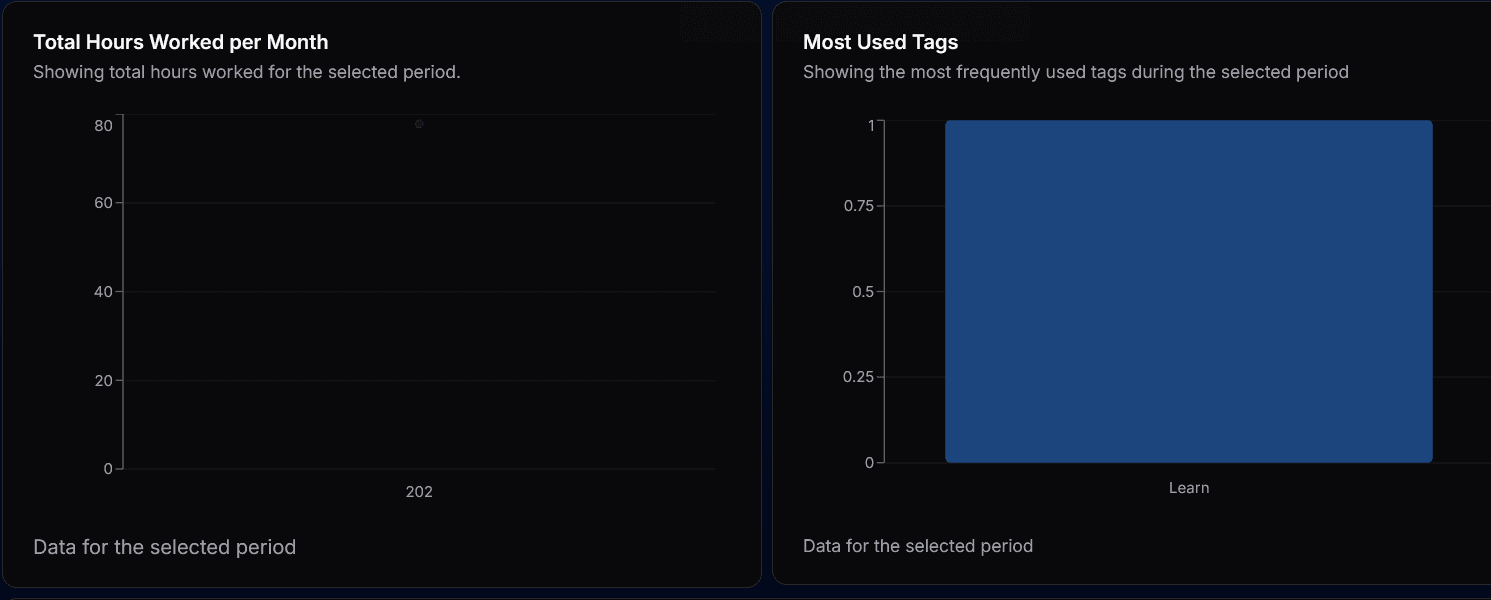
Task: Click the 20 tick on hours axis
Action: [103, 380]
